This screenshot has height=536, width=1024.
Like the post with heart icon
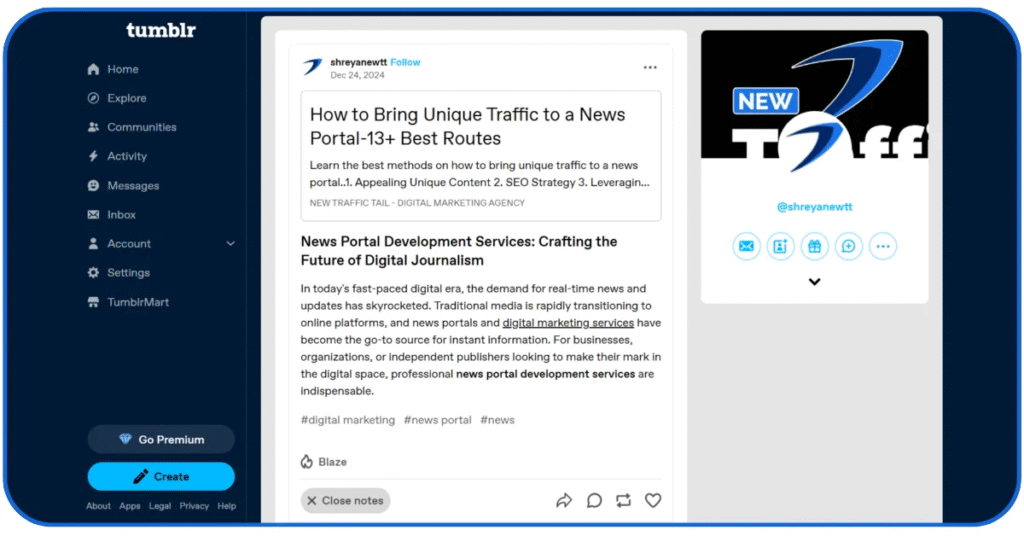pyautogui.click(x=653, y=500)
